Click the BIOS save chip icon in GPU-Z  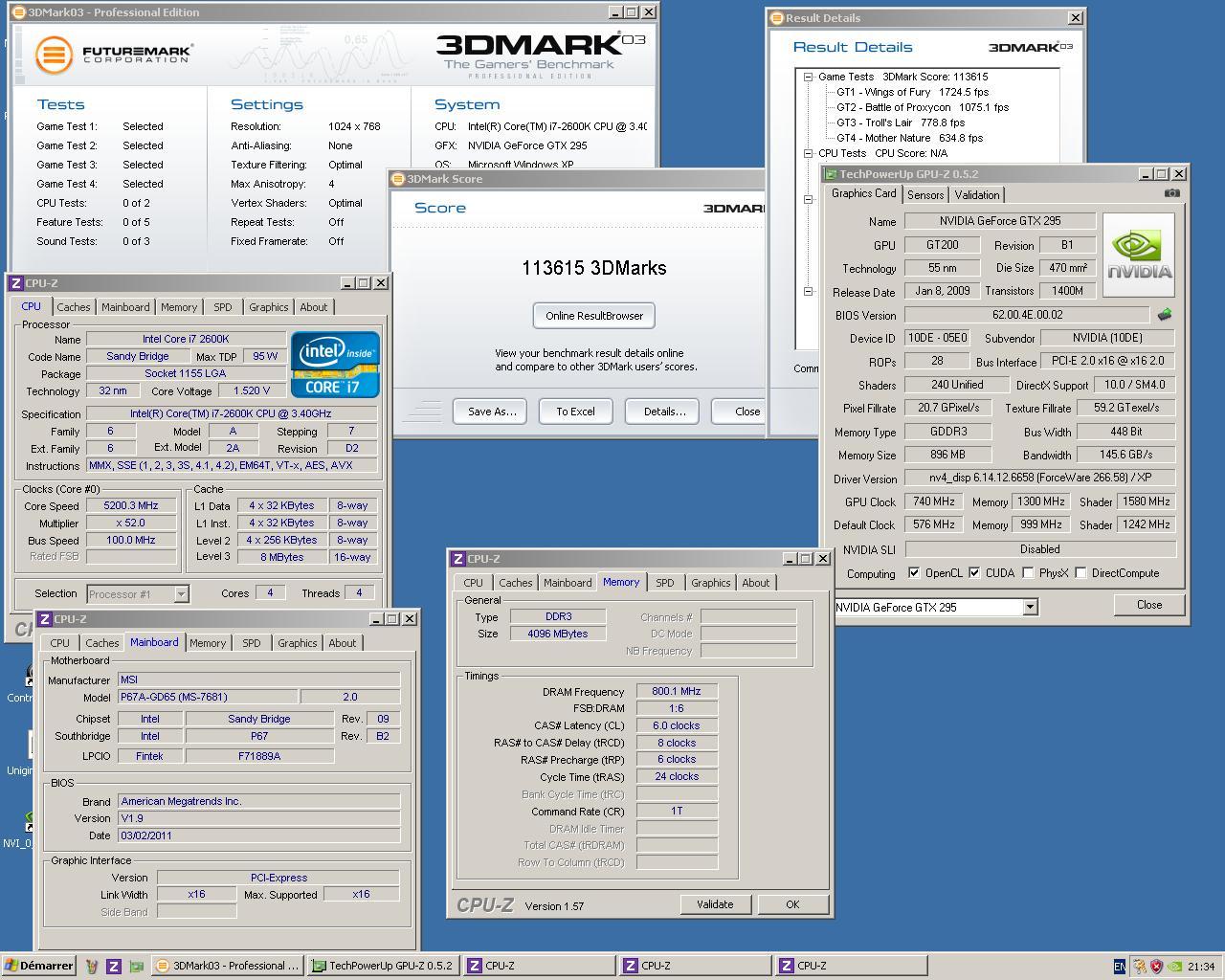(x=1165, y=315)
